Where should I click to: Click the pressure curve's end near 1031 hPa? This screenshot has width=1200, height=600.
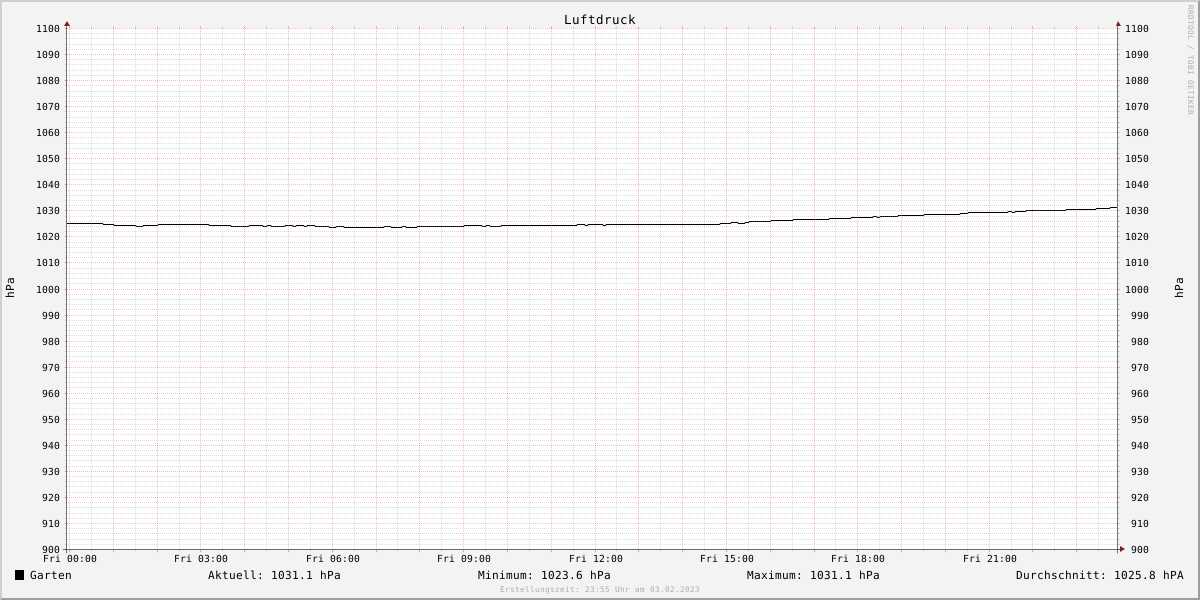[x=1115, y=208]
